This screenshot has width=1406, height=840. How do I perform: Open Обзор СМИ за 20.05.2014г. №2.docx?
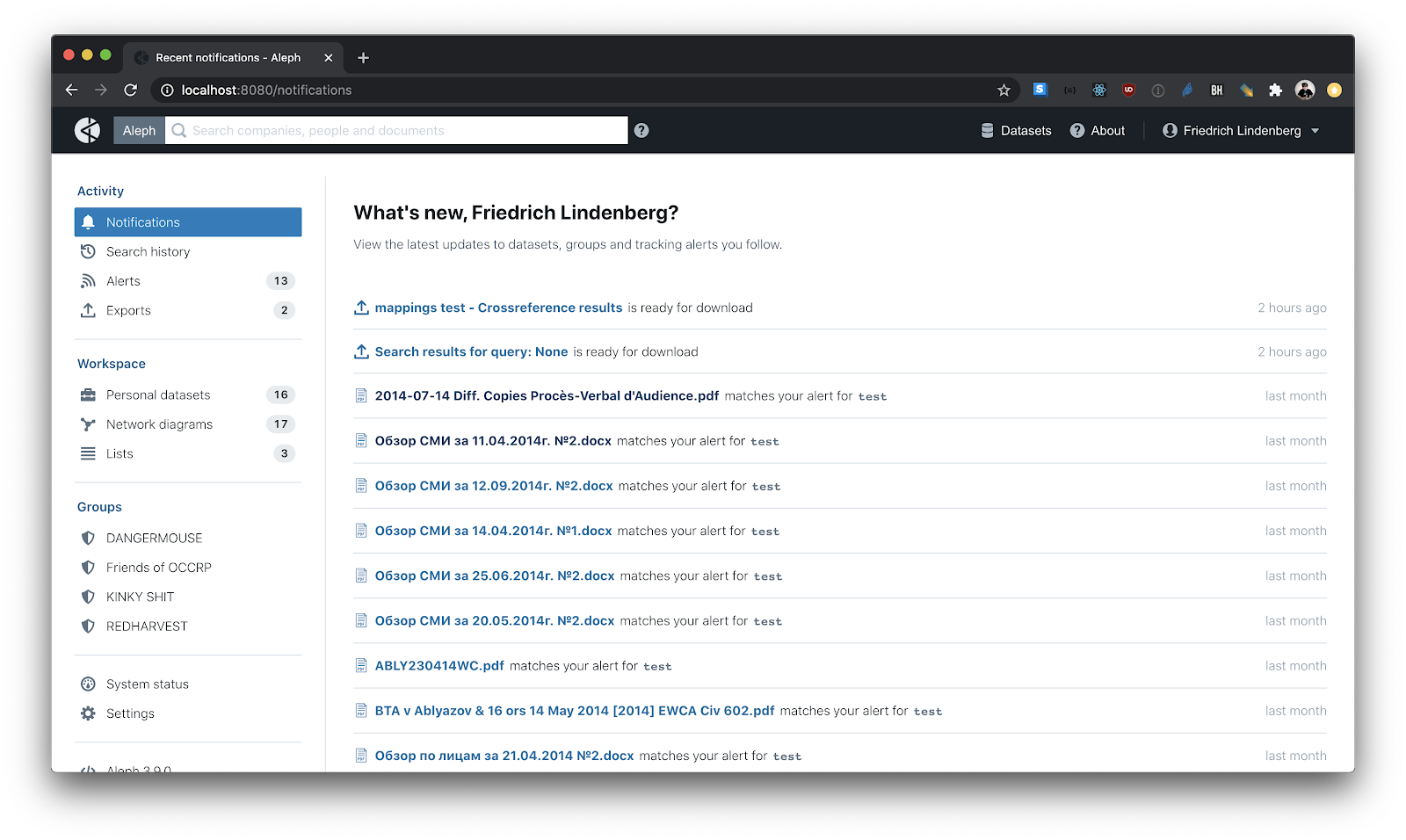coord(495,620)
